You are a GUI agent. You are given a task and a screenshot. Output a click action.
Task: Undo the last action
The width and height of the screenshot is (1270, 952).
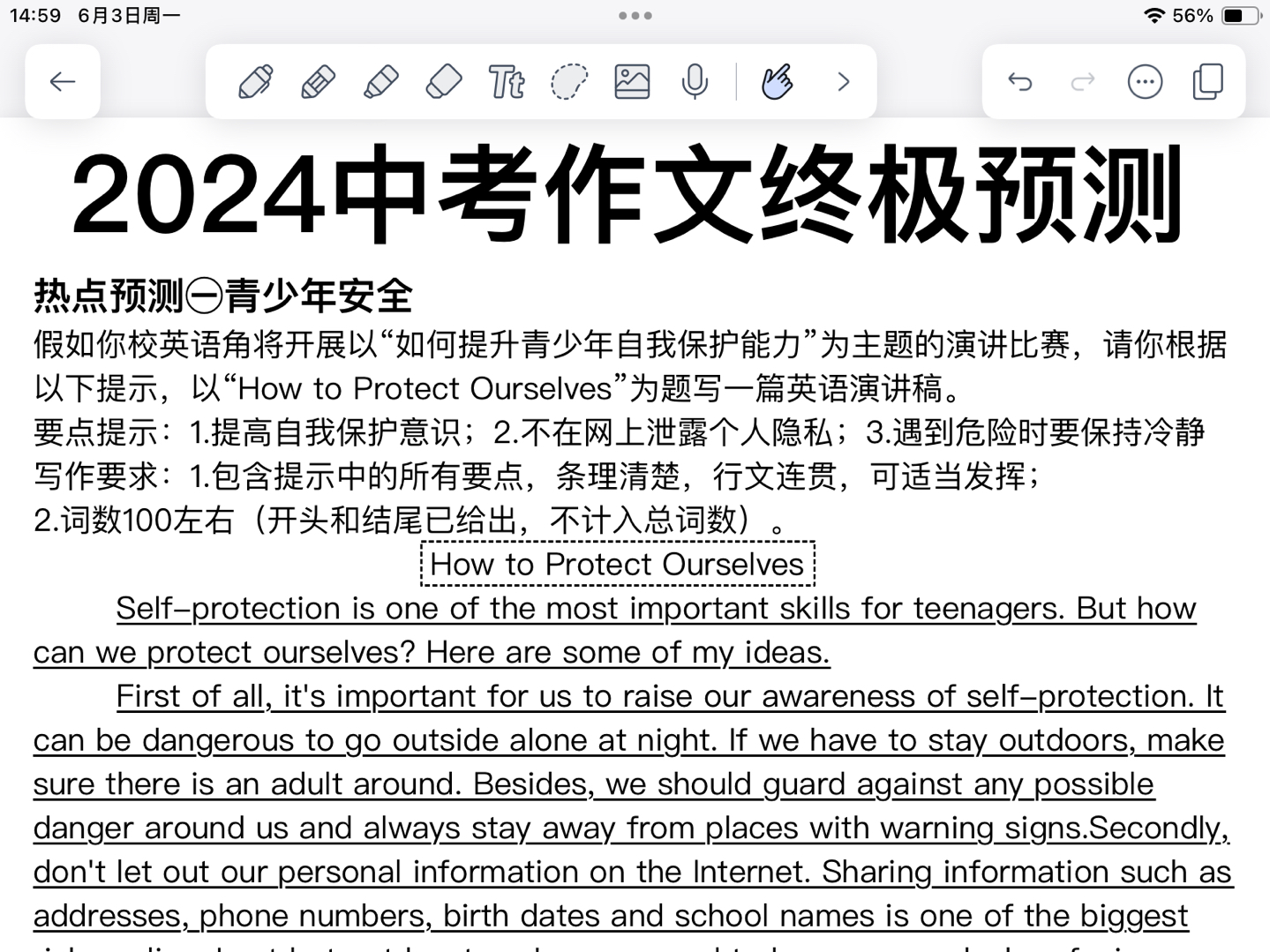click(x=1020, y=82)
